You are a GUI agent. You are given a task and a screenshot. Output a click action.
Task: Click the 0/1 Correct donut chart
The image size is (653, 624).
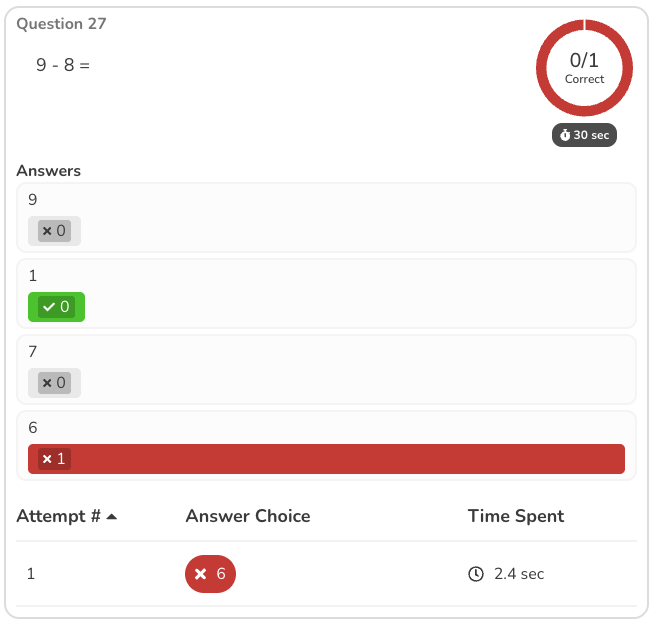[x=584, y=68]
